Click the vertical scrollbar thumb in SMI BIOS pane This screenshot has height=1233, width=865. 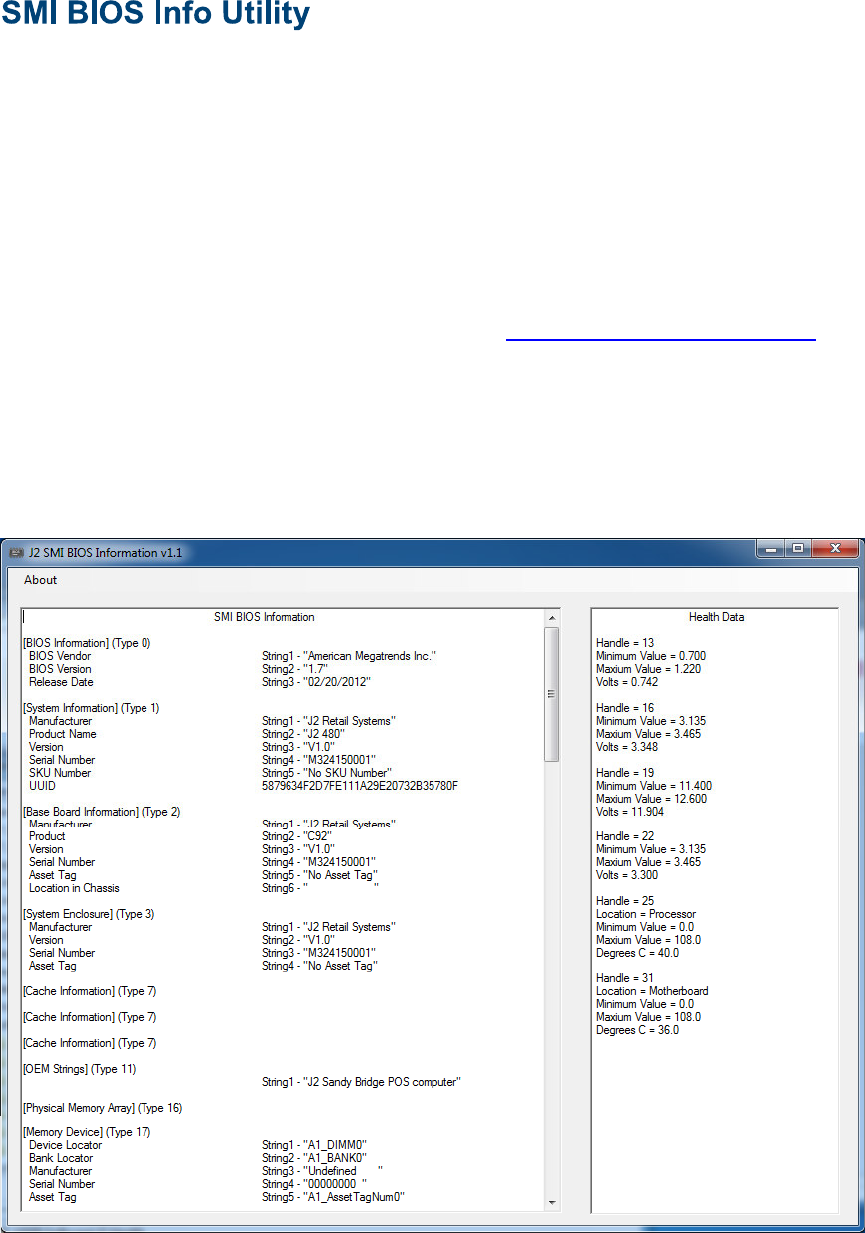pos(552,694)
